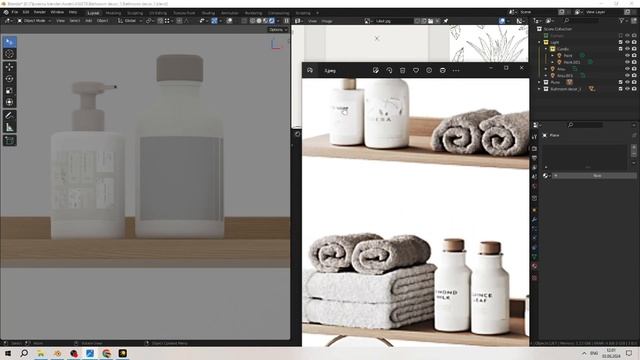640x360 pixels.
Task: Click the file info icon in Photos window
Action: coord(429,70)
